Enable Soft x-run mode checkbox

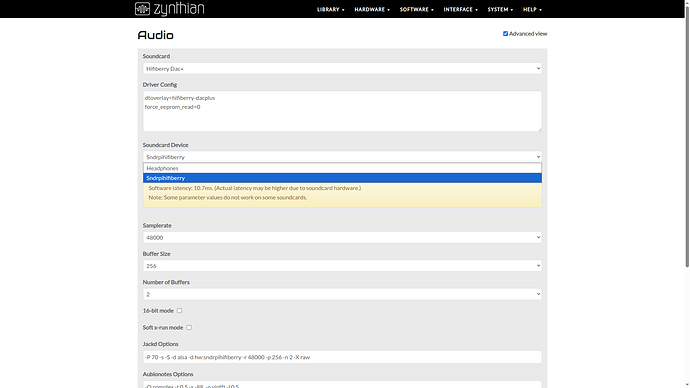click(x=189, y=327)
